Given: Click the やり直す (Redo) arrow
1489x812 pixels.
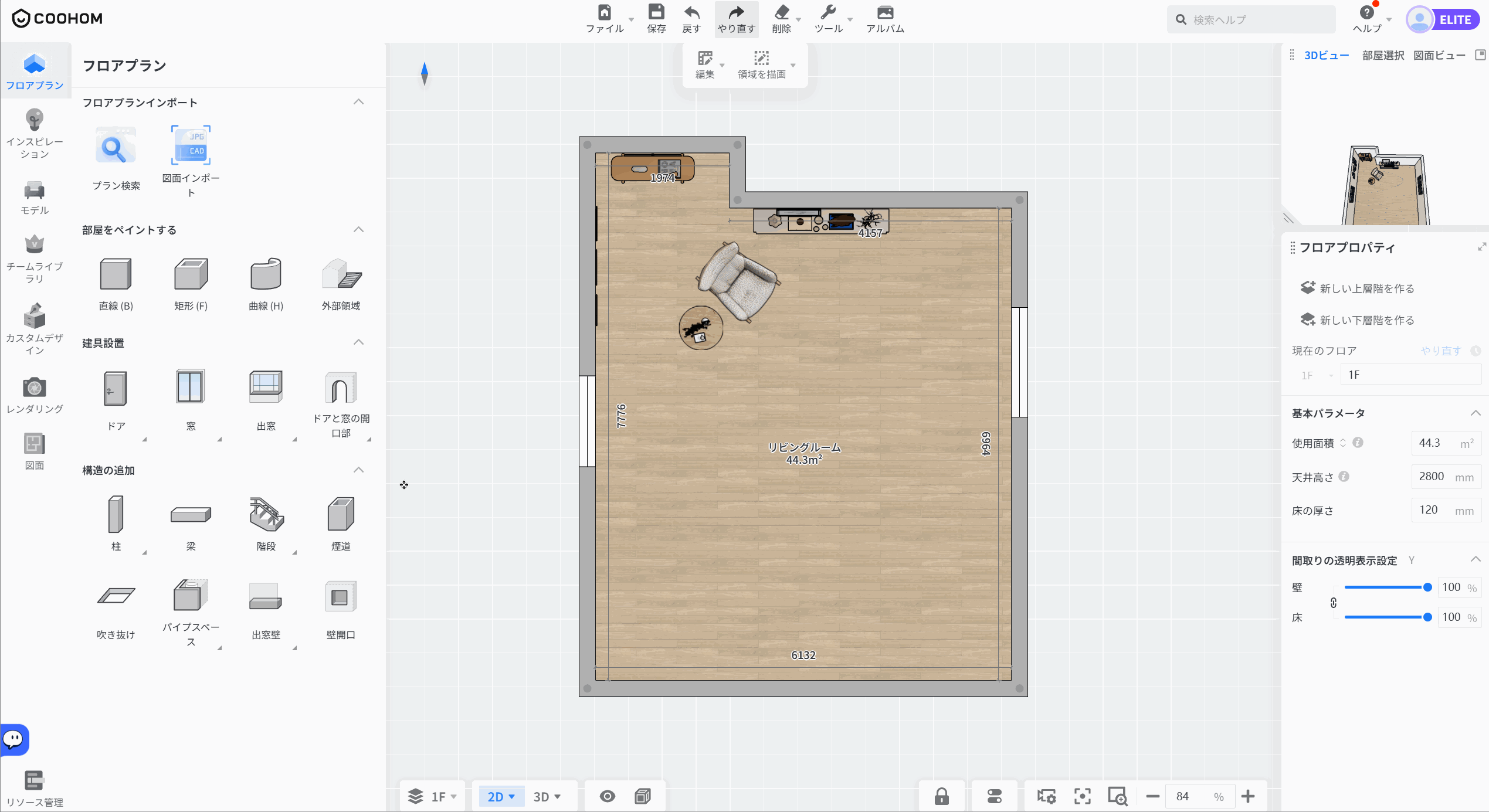Looking at the screenshot, I should point(736,12).
